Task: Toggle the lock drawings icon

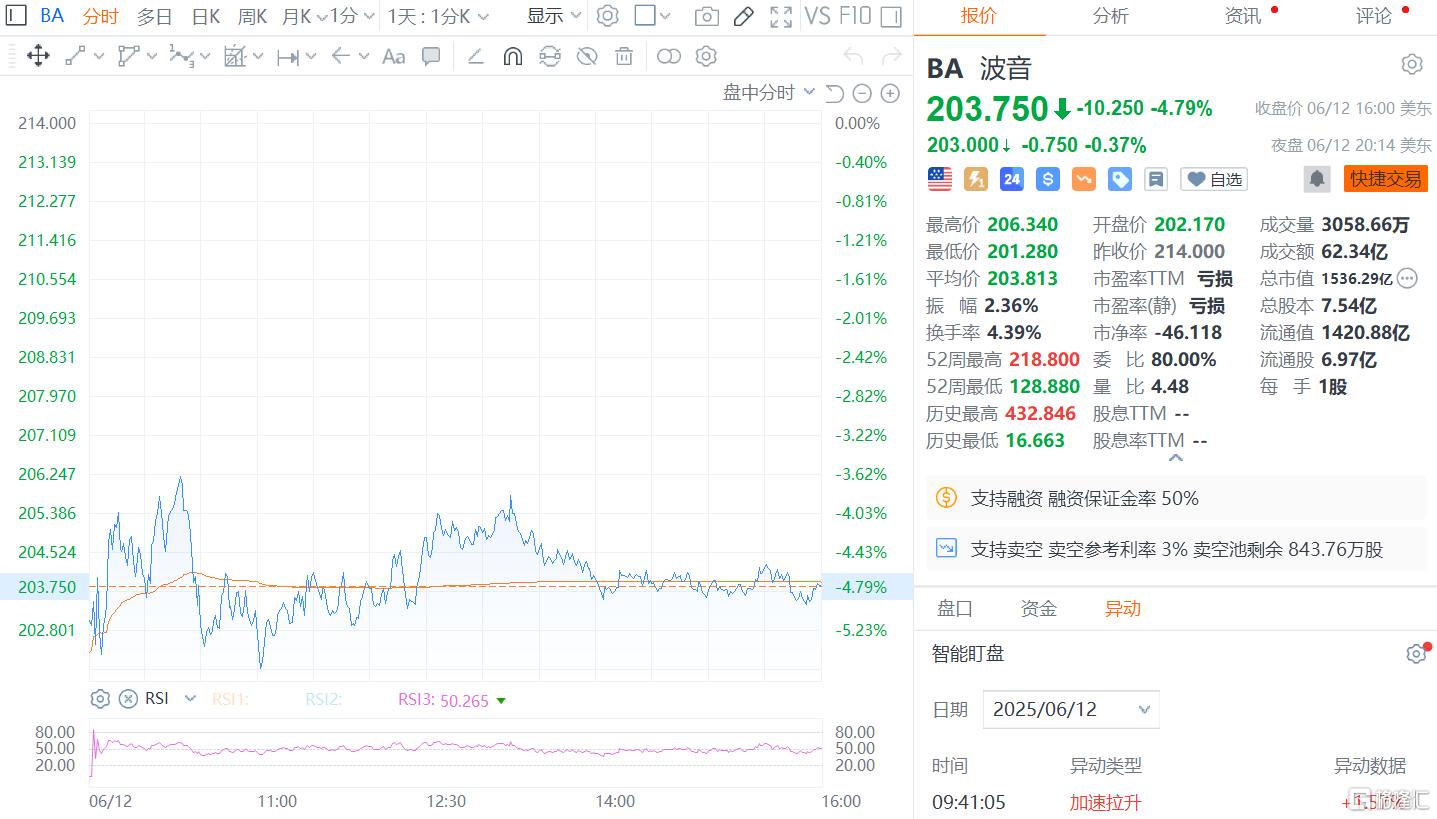Action: (550, 56)
